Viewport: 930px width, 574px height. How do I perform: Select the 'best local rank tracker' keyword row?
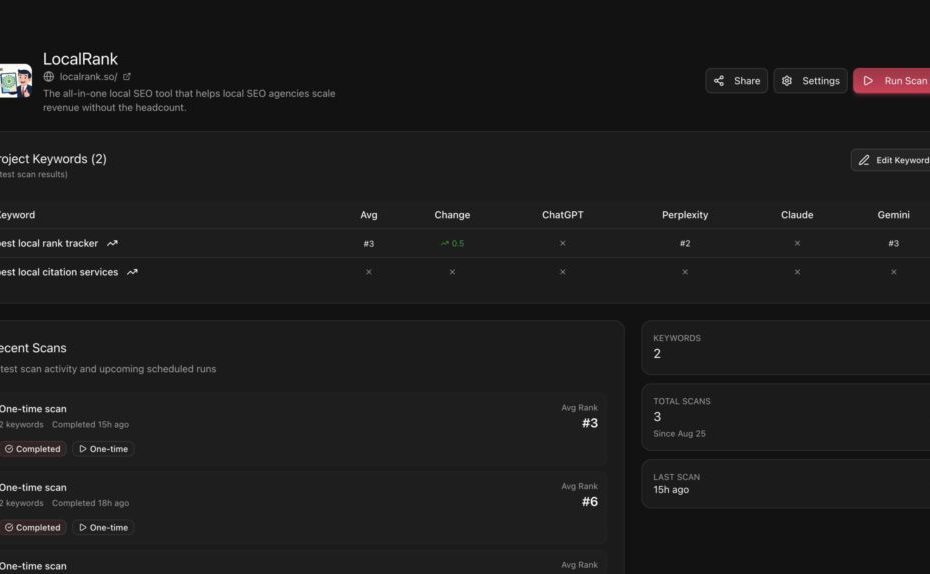pyautogui.click(x=465, y=243)
